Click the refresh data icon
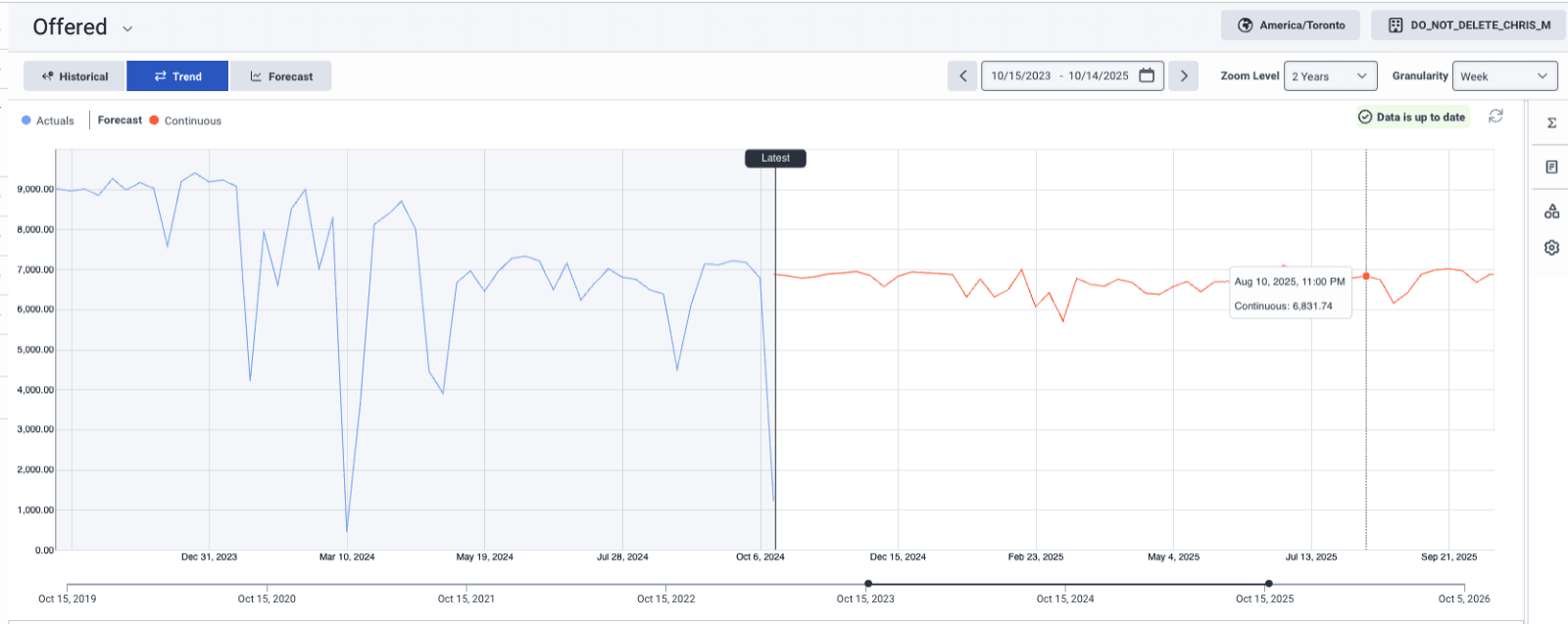 pyautogui.click(x=1495, y=117)
